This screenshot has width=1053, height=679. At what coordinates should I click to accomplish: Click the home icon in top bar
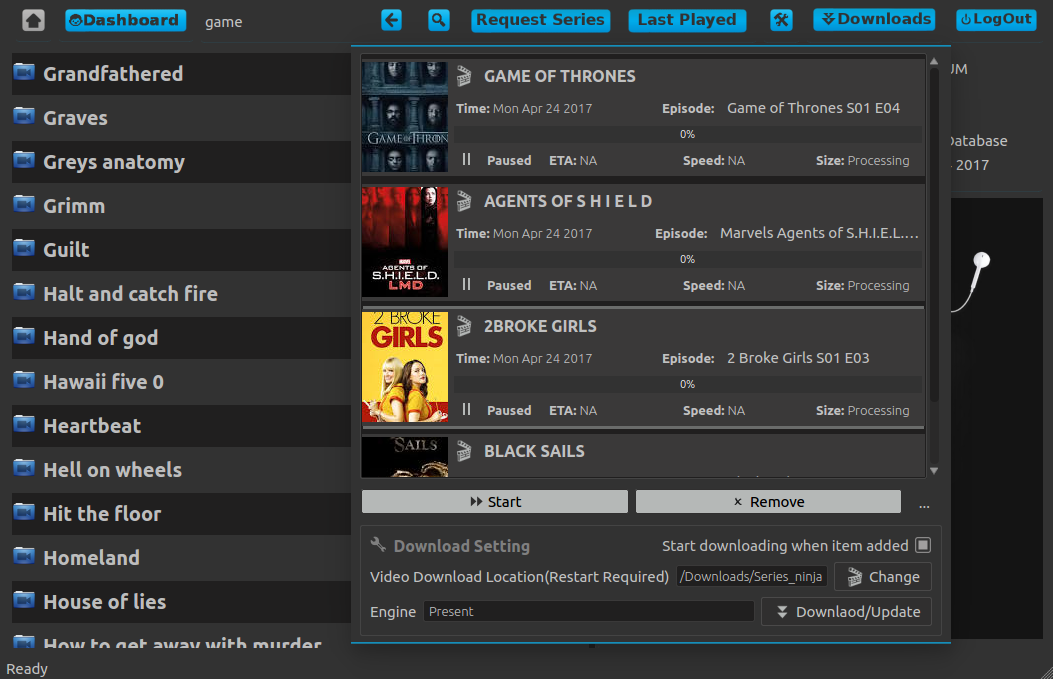pos(33,20)
